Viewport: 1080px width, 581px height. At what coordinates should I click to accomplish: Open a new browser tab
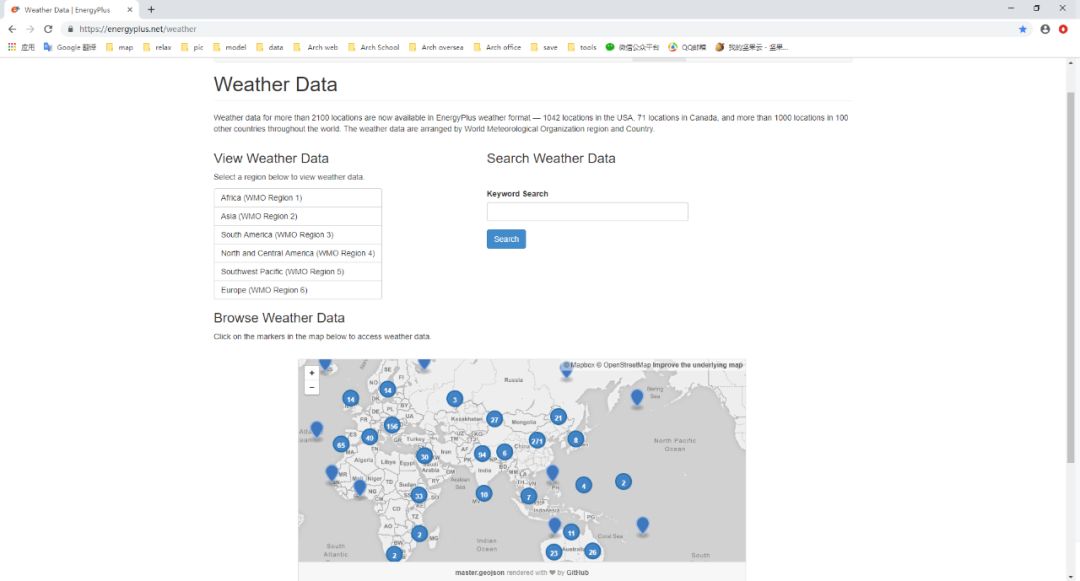[151, 10]
